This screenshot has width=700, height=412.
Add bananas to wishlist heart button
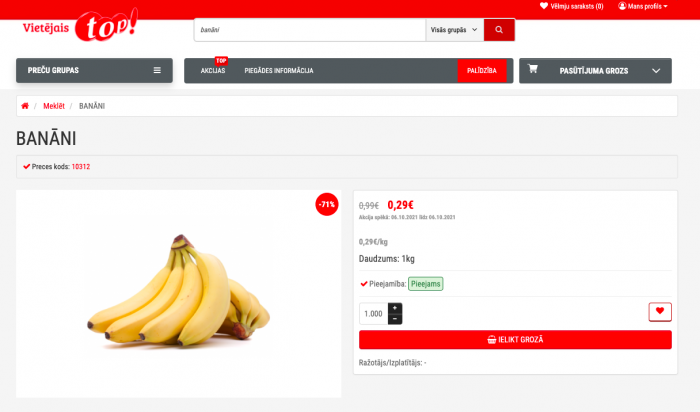[x=660, y=312]
